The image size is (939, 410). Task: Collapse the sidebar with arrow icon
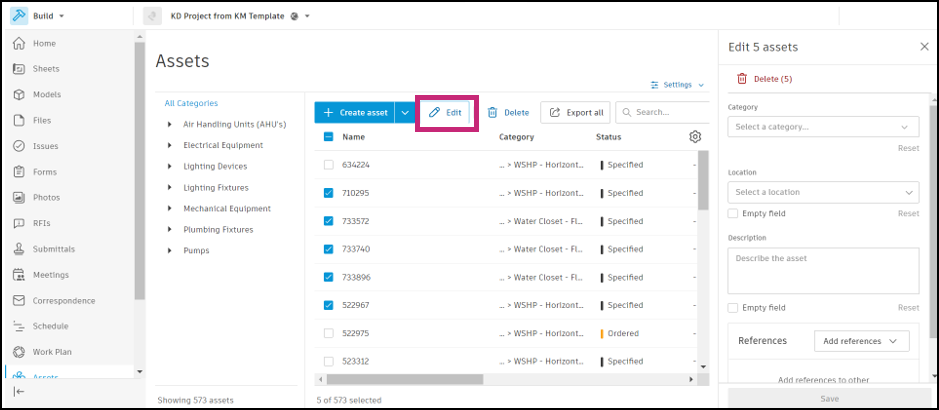point(19,391)
